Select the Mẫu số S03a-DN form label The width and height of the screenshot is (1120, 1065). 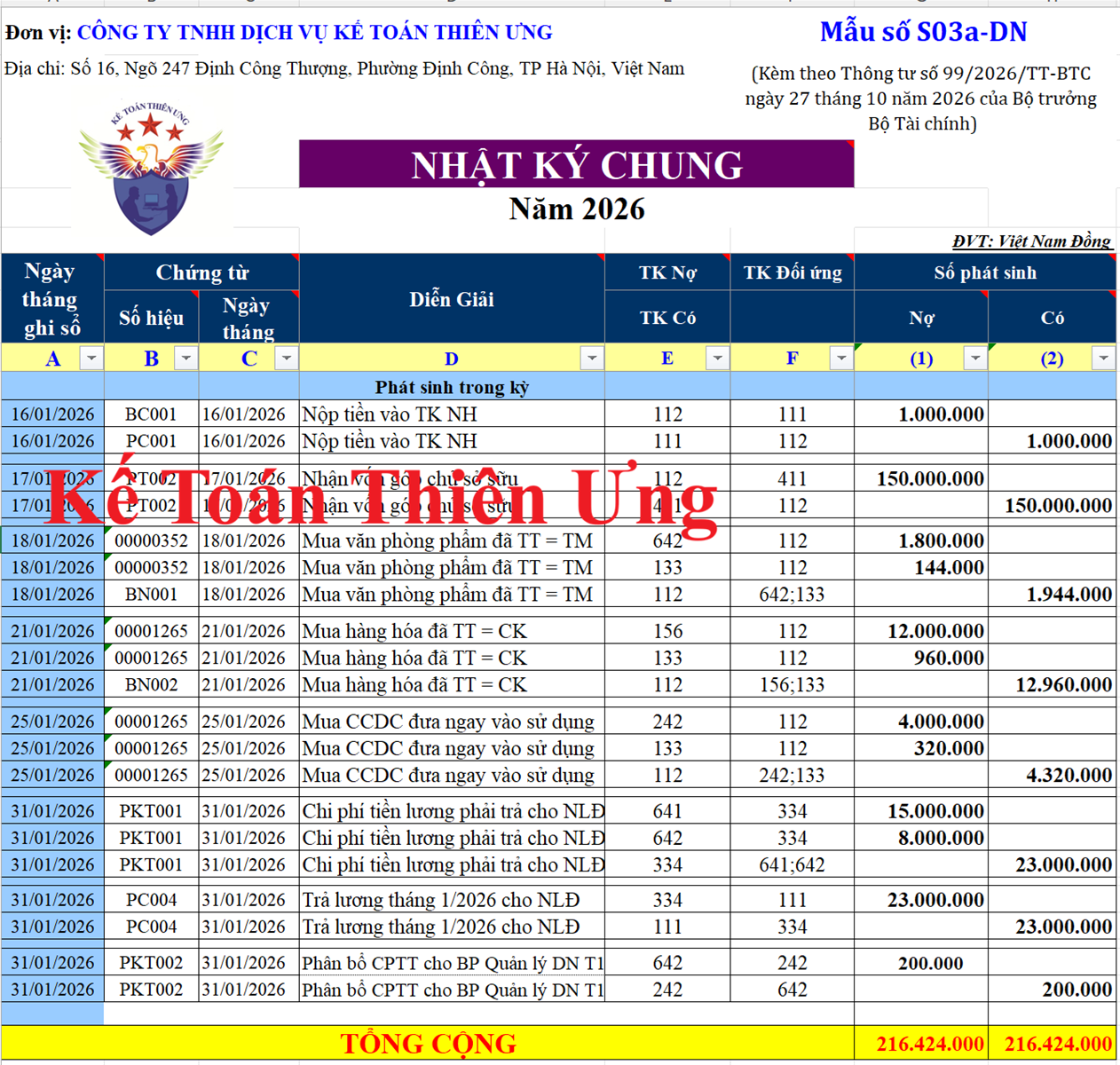[x=923, y=32]
